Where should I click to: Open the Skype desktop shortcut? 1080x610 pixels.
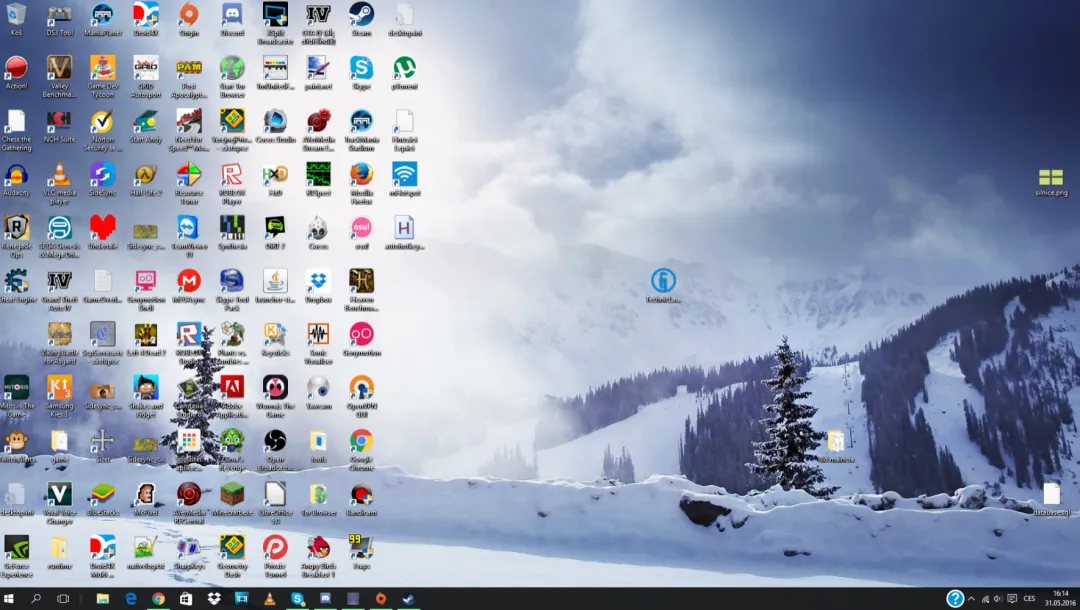coord(362,73)
